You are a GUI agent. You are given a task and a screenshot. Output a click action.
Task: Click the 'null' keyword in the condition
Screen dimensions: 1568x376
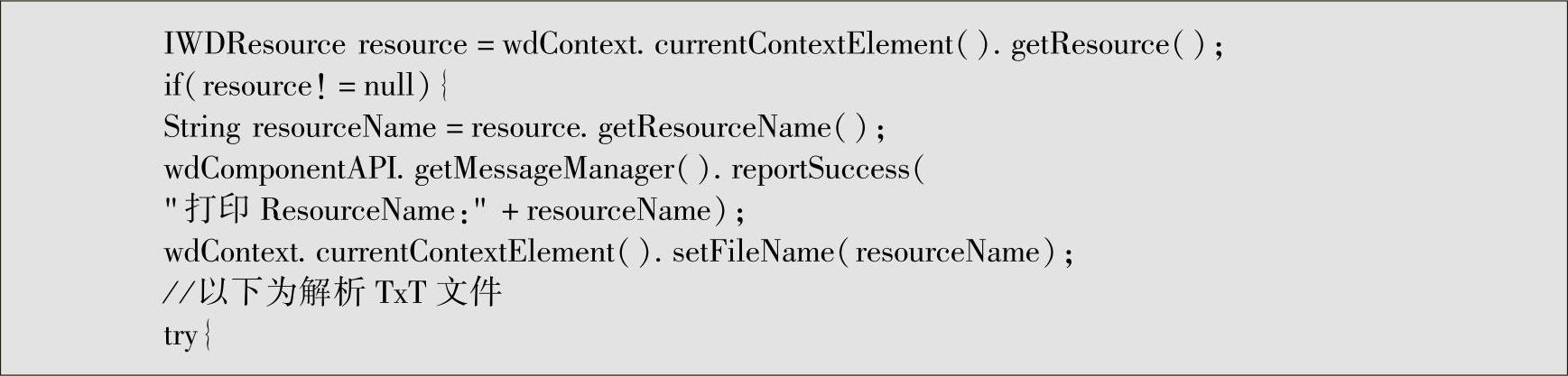click(388, 86)
